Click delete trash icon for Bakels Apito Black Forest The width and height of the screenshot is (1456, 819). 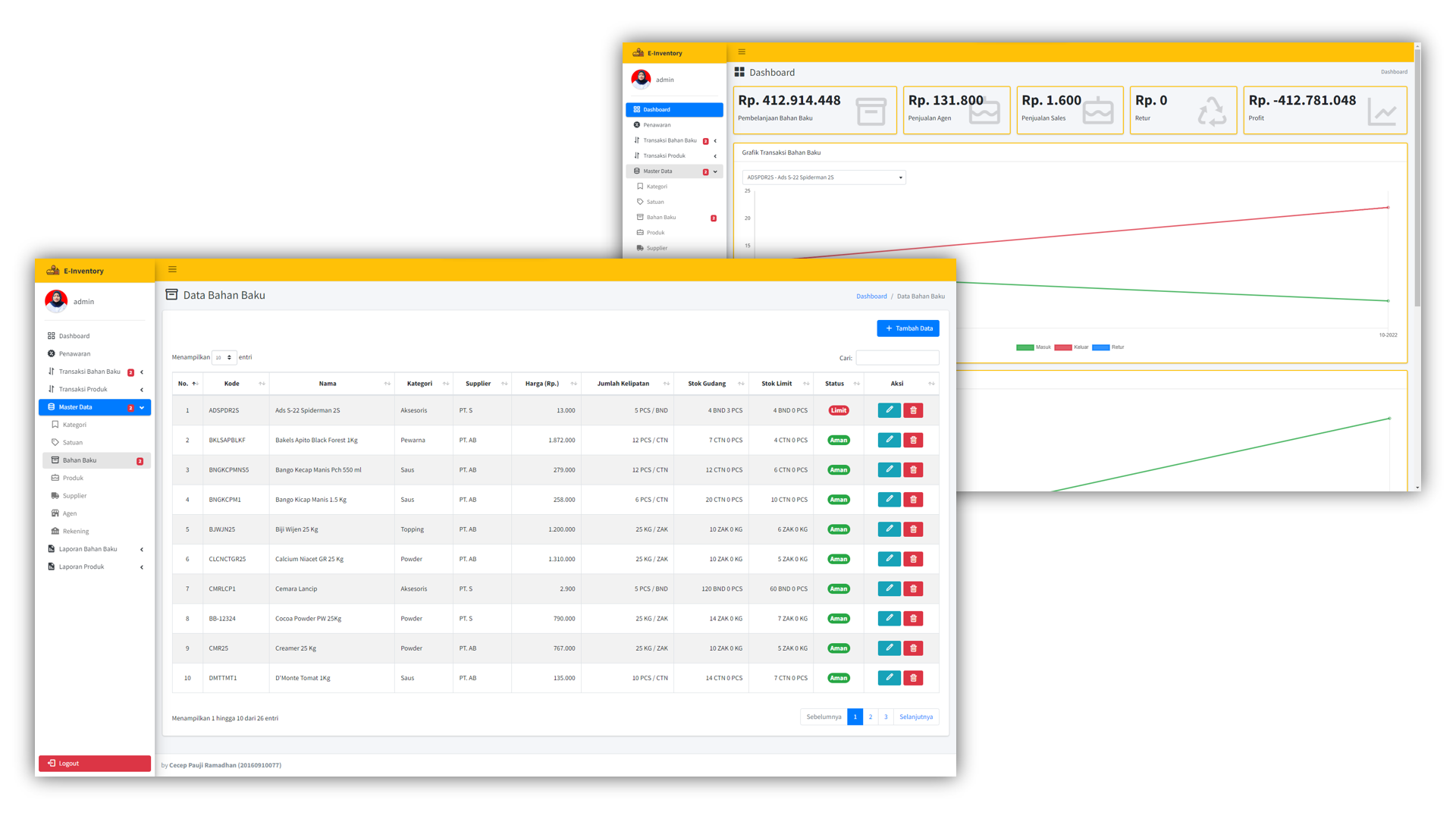[x=913, y=440]
